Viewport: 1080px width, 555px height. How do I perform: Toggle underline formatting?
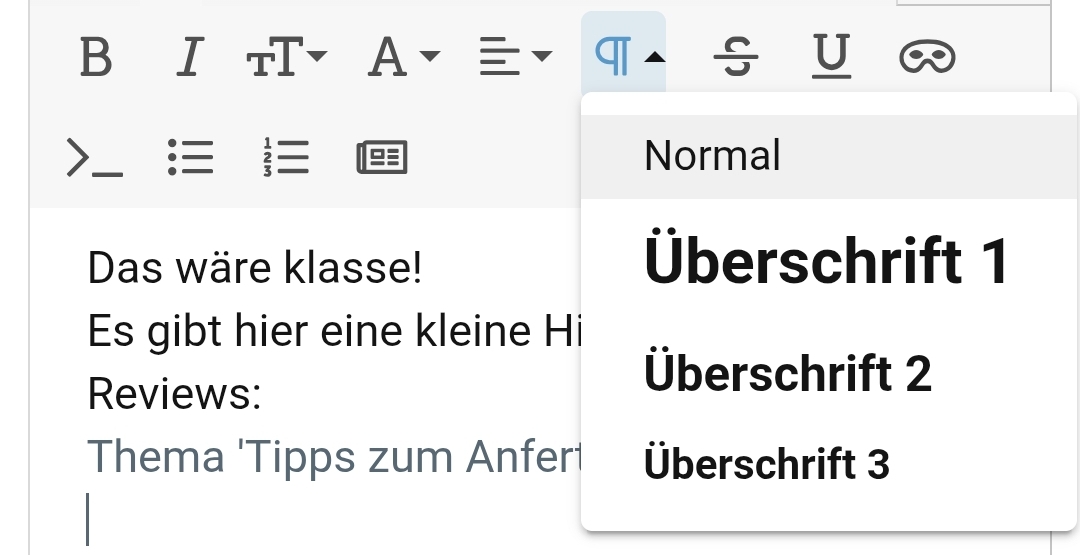tap(829, 58)
